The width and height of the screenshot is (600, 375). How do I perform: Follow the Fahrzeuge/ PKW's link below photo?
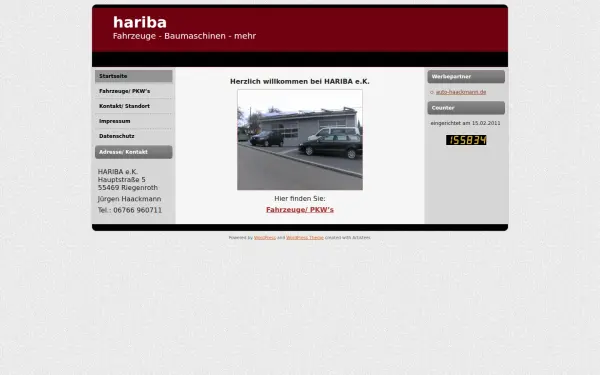point(300,210)
